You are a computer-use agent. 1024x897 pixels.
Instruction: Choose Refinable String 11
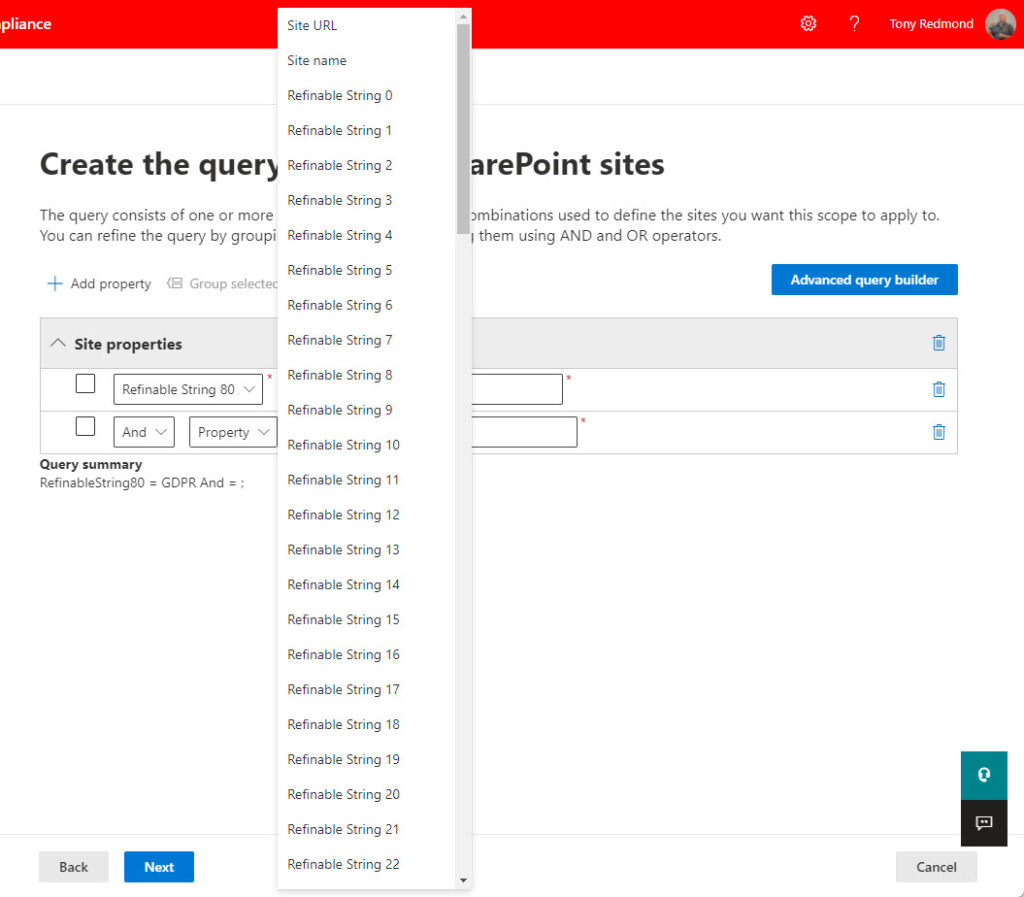[366, 479]
